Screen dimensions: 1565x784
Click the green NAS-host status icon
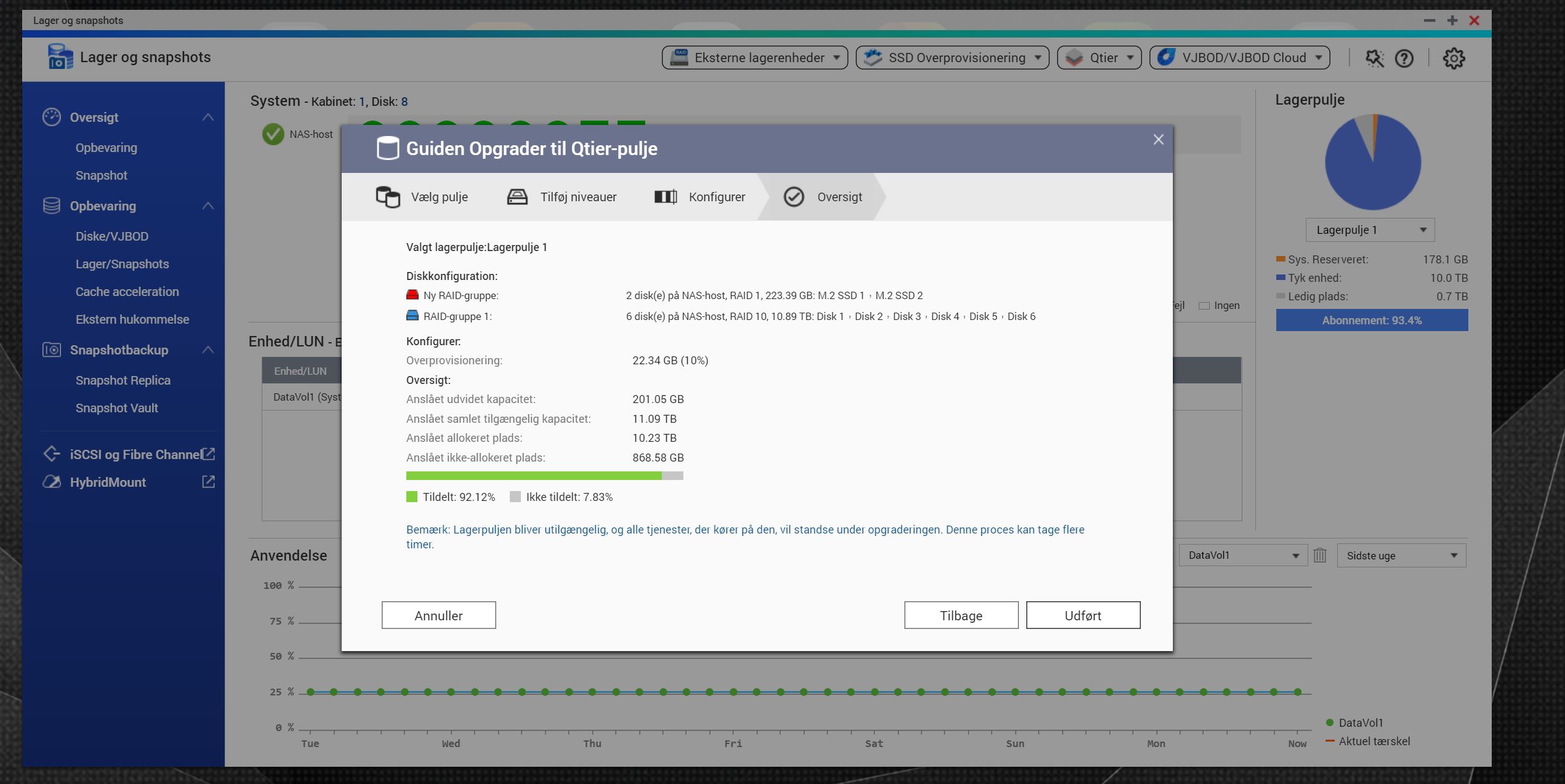pos(273,134)
